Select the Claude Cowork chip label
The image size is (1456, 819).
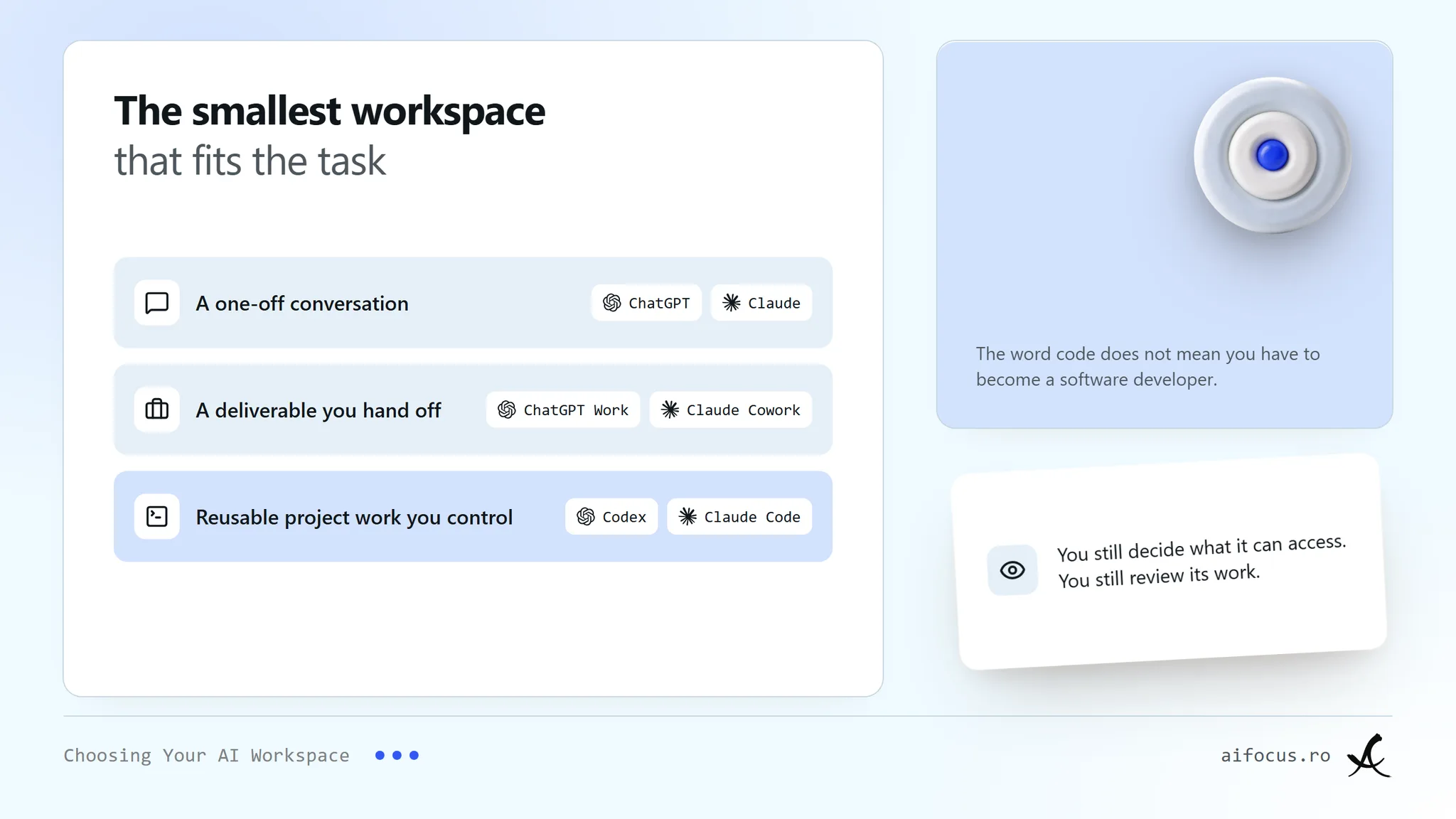click(744, 410)
